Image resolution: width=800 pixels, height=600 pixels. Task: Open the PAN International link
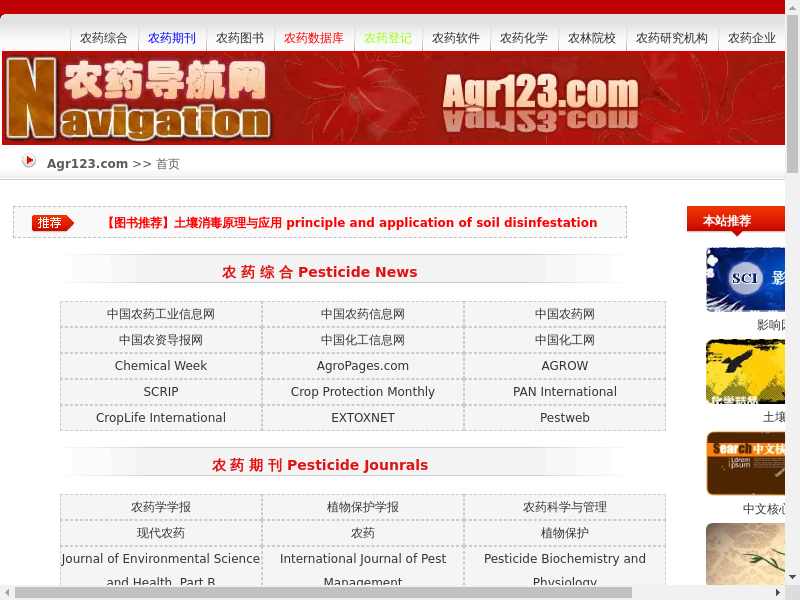(565, 392)
